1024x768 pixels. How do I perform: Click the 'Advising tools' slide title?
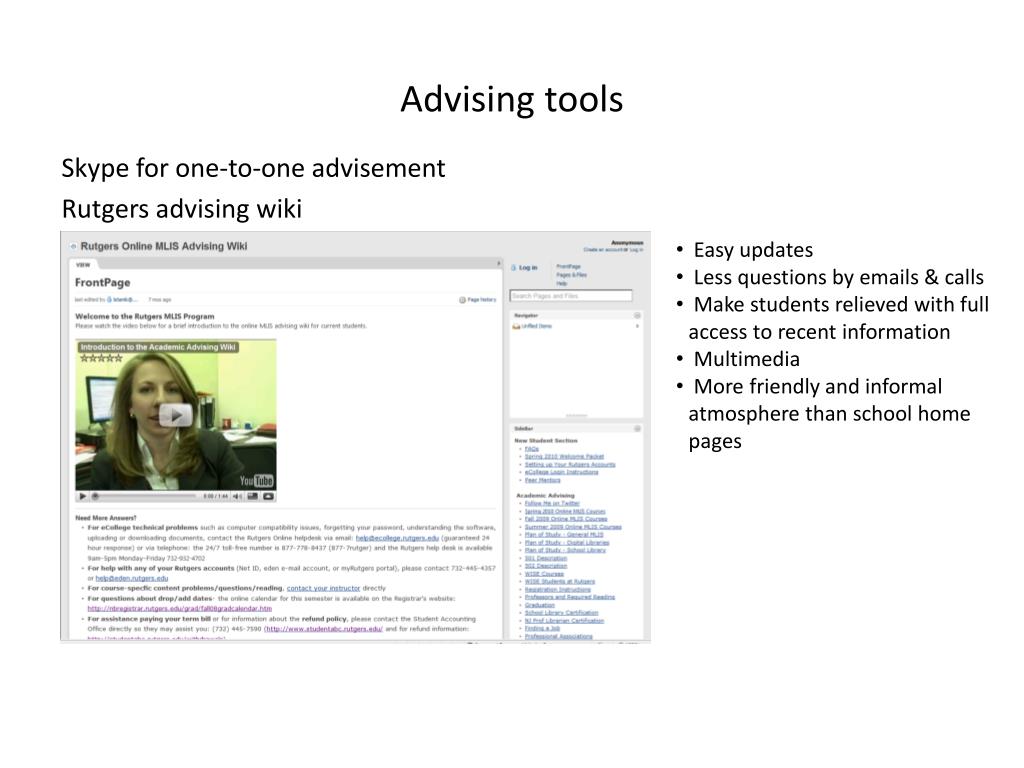[x=512, y=99]
